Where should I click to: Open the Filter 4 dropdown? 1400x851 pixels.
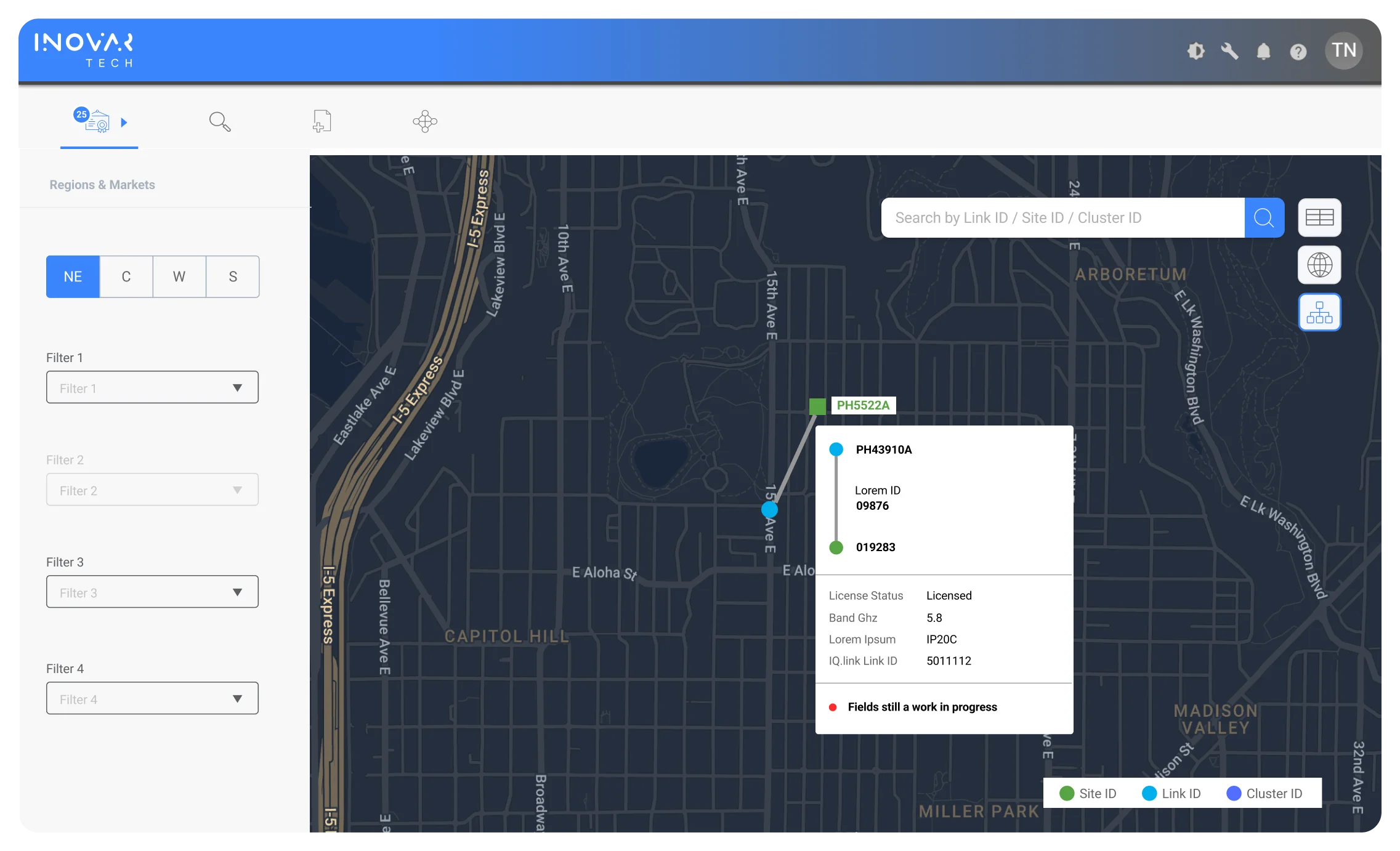pyautogui.click(x=152, y=698)
